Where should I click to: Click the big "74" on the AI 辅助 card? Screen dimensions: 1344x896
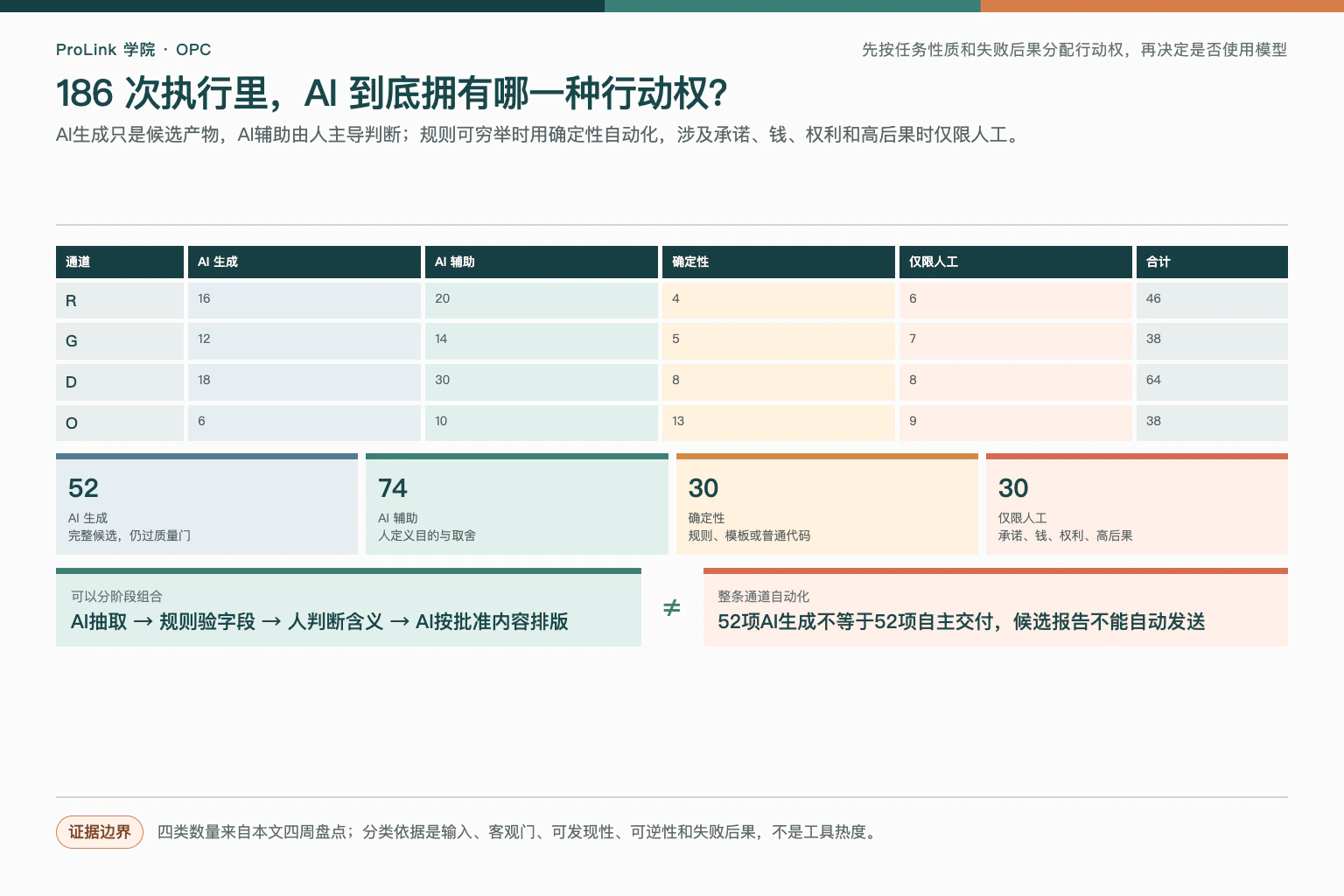pyautogui.click(x=393, y=488)
